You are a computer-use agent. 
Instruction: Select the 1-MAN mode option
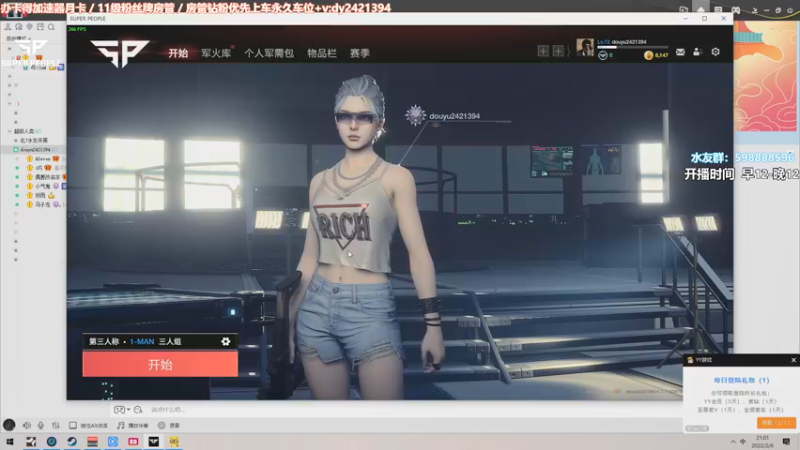142,341
